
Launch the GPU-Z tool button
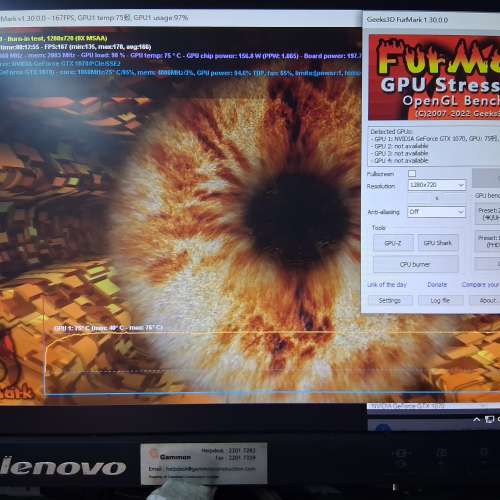393,243
